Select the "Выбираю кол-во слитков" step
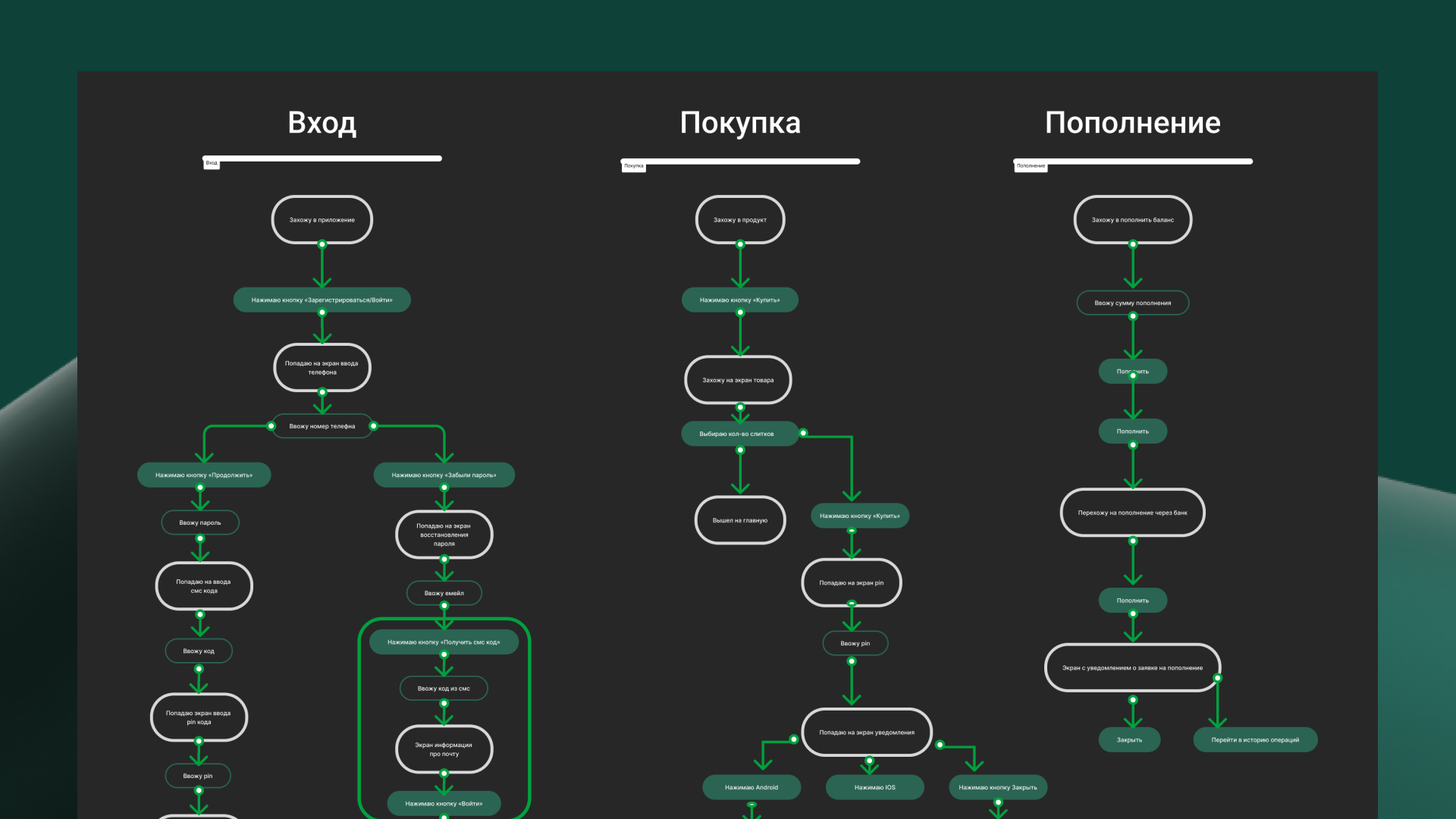Image resolution: width=1456 pixels, height=819 pixels. [739, 434]
